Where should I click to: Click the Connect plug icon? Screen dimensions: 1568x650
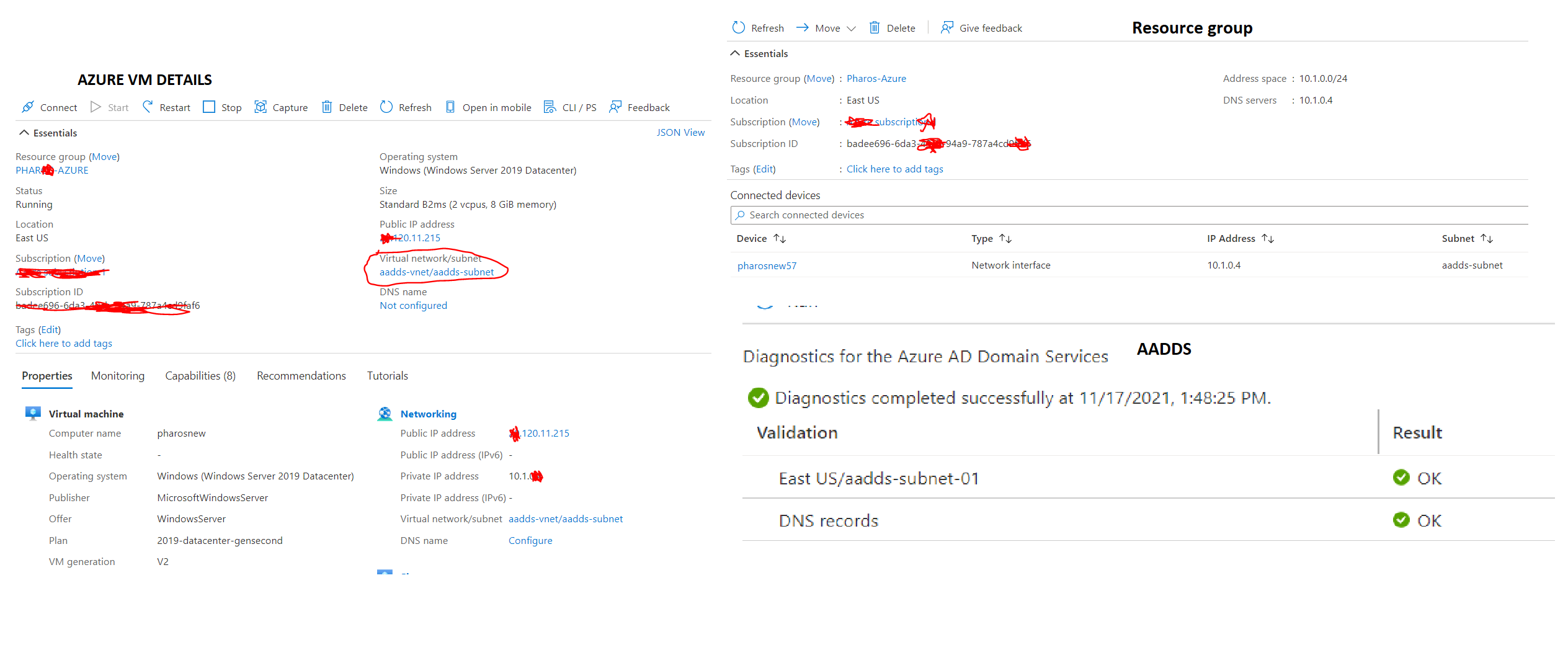28,107
